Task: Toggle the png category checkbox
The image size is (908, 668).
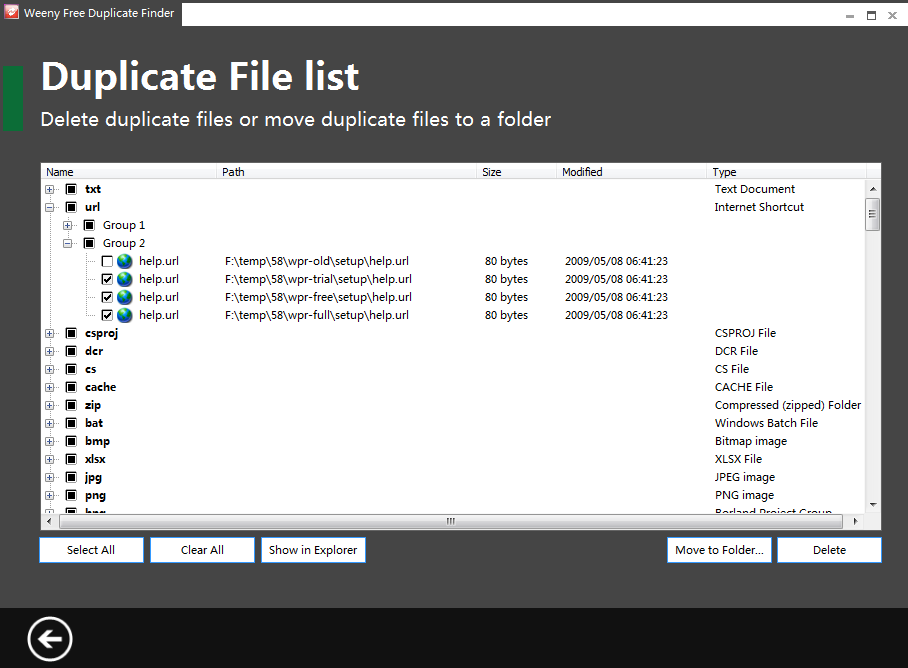Action: click(71, 496)
